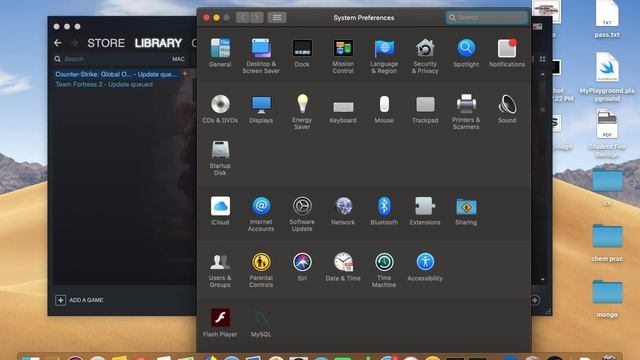Click the System Preferences search field
The height and width of the screenshot is (360, 640).
pos(487,18)
